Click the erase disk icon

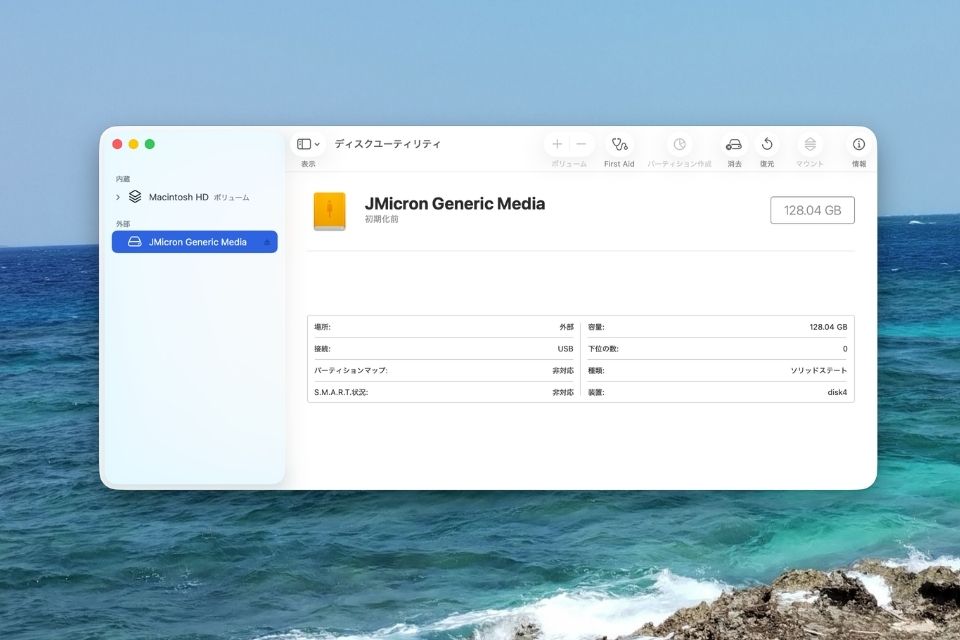(733, 144)
